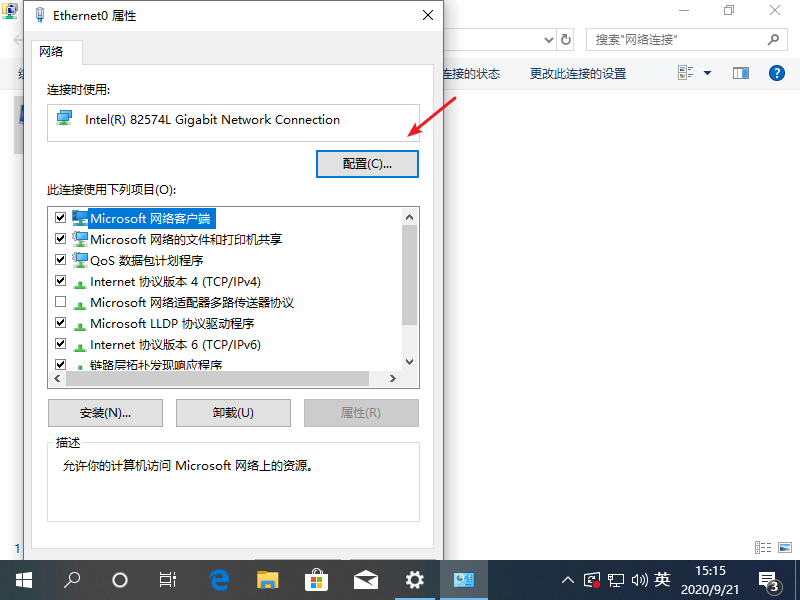Viewport: 800px width, 600px height.
Task: Toggle Microsoft LLDP 协议驱动程序 checkbox
Action: (x=61, y=323)
